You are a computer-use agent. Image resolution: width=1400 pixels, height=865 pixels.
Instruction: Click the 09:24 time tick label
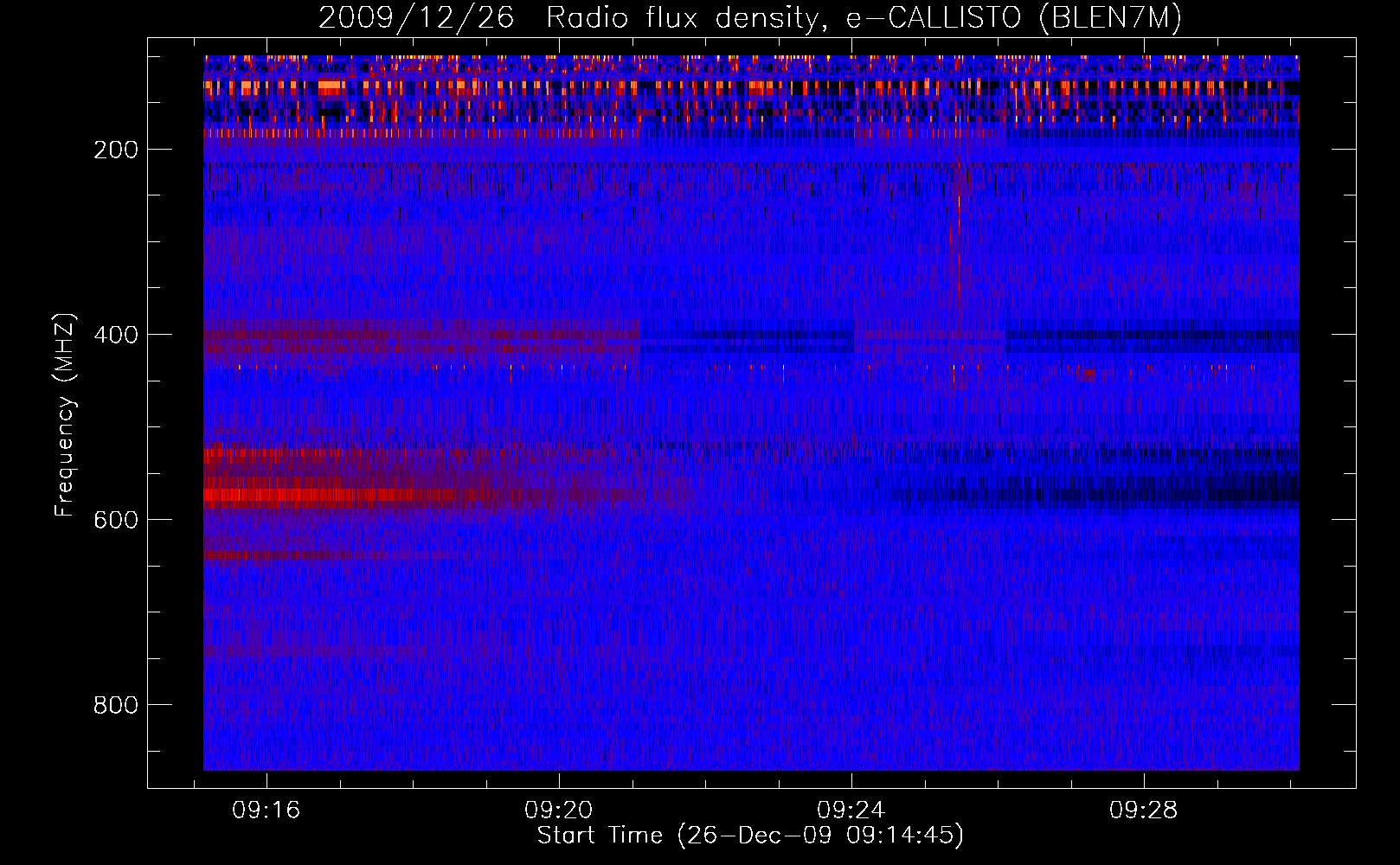coord(851,810)
